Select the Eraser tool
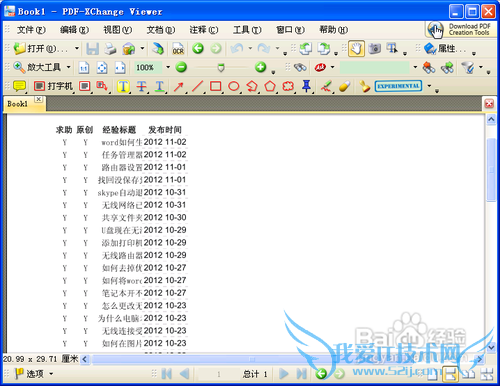This screenshot has height=386, width=500. tap(344, 86)
